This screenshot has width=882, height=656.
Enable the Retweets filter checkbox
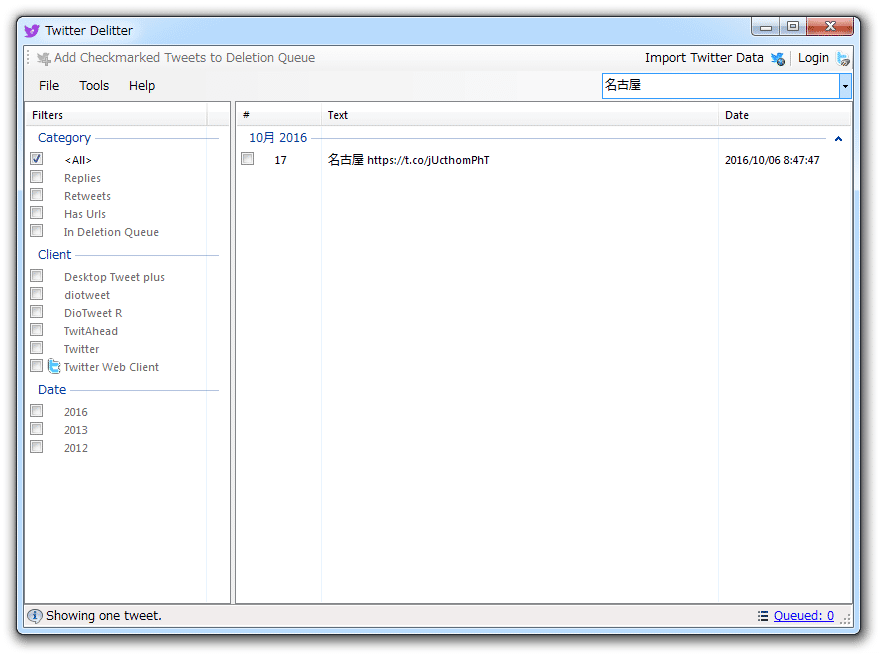point(37,195)
